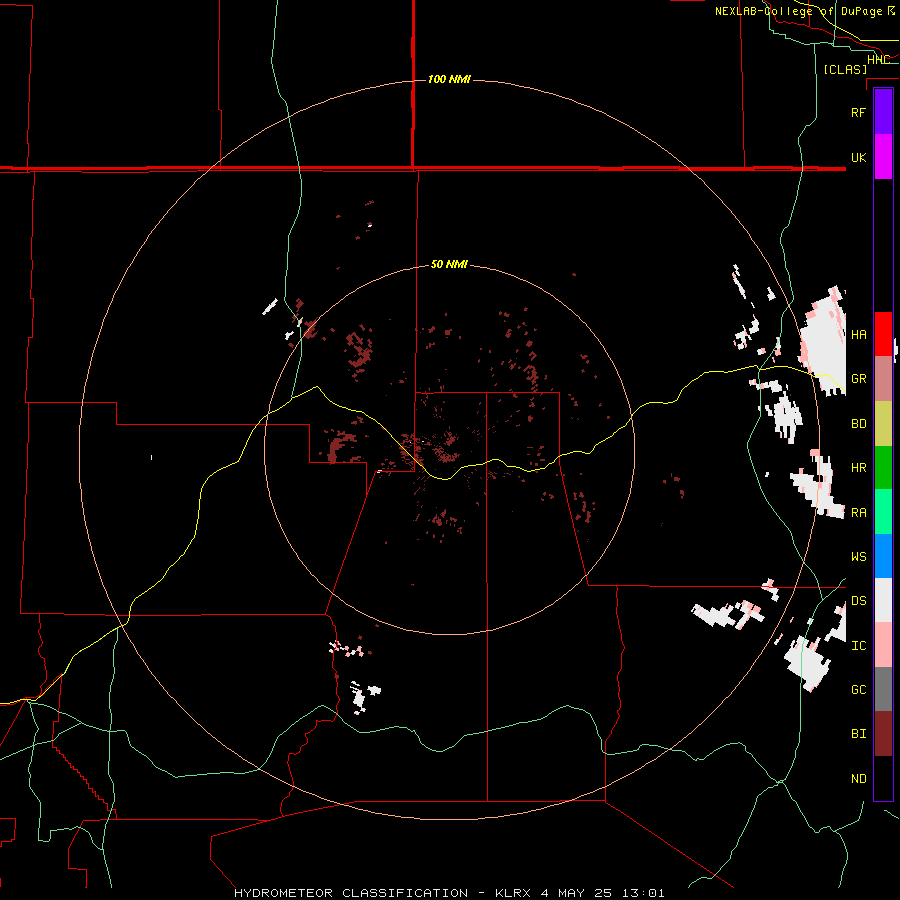Click the '100 NMI' range ring label

(x=449, y=79)
